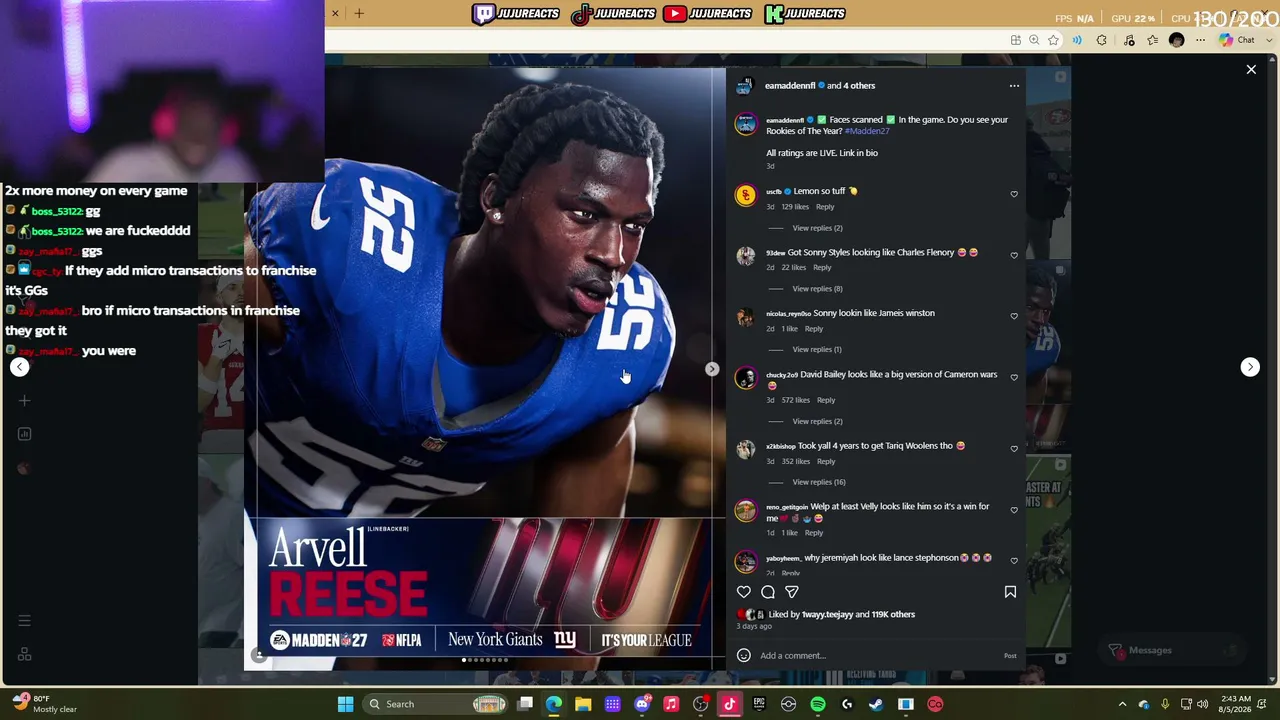Open the Edge favorites list icon
1280x720 pixels.
point(1153,40)
